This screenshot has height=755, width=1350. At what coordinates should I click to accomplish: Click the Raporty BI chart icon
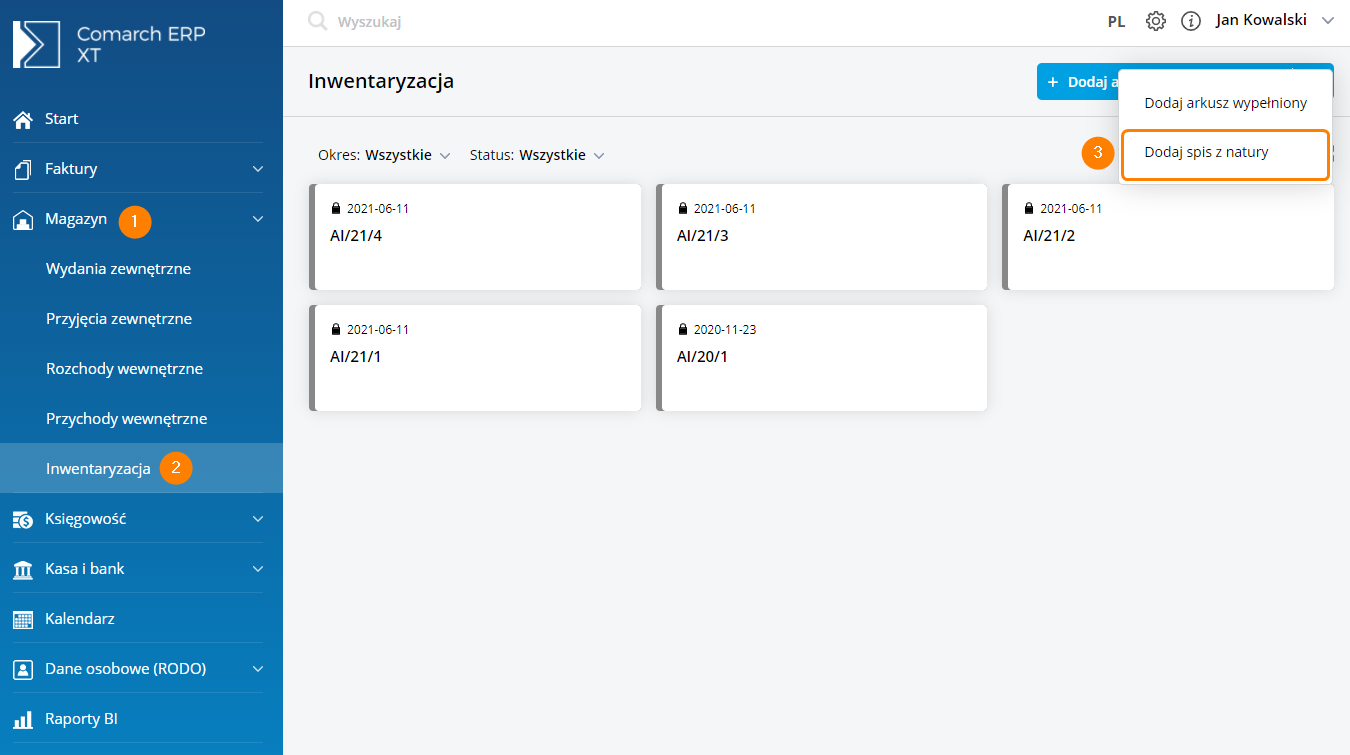[x=23, y=719]
